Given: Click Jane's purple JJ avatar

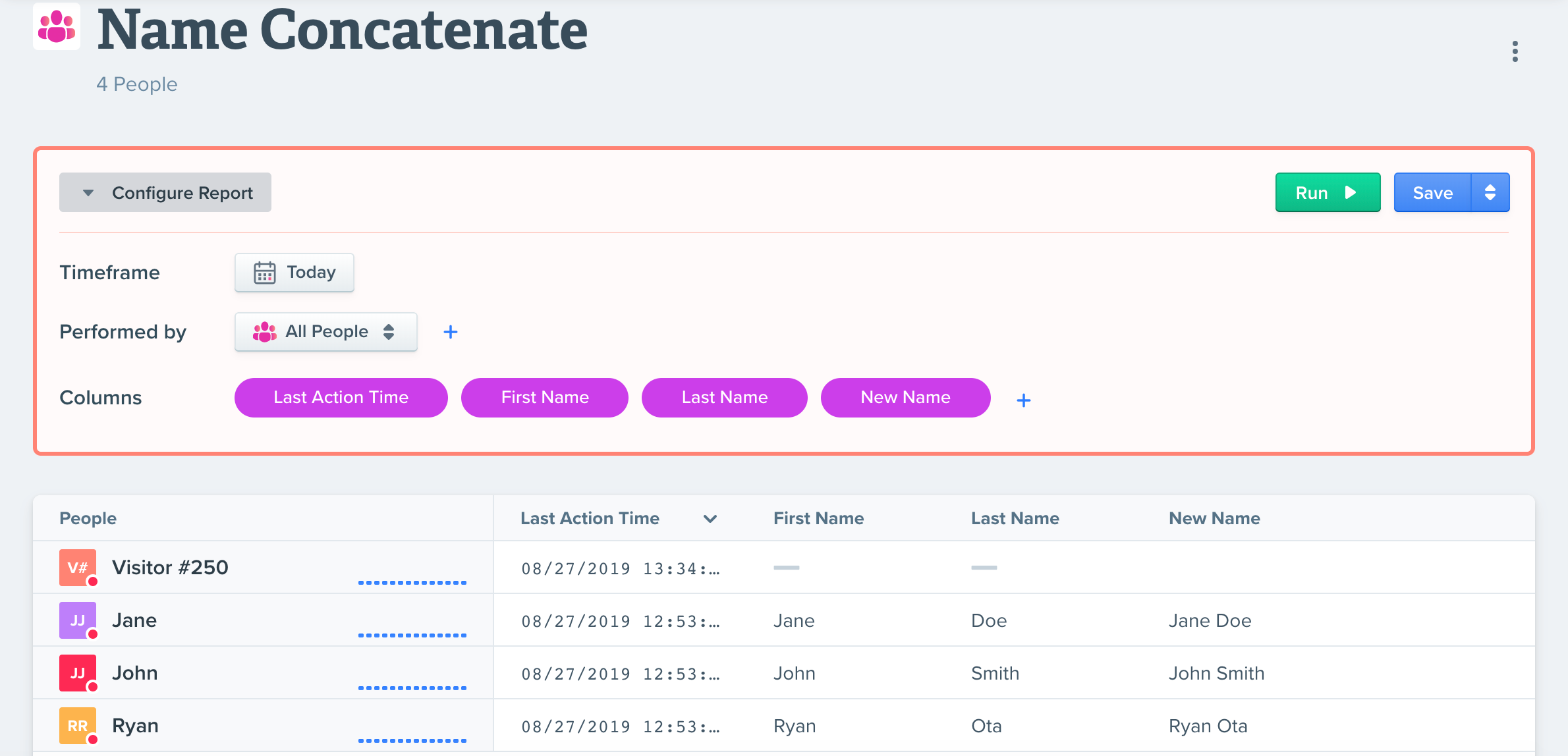Looking at the screenshot, I should 78,620.
